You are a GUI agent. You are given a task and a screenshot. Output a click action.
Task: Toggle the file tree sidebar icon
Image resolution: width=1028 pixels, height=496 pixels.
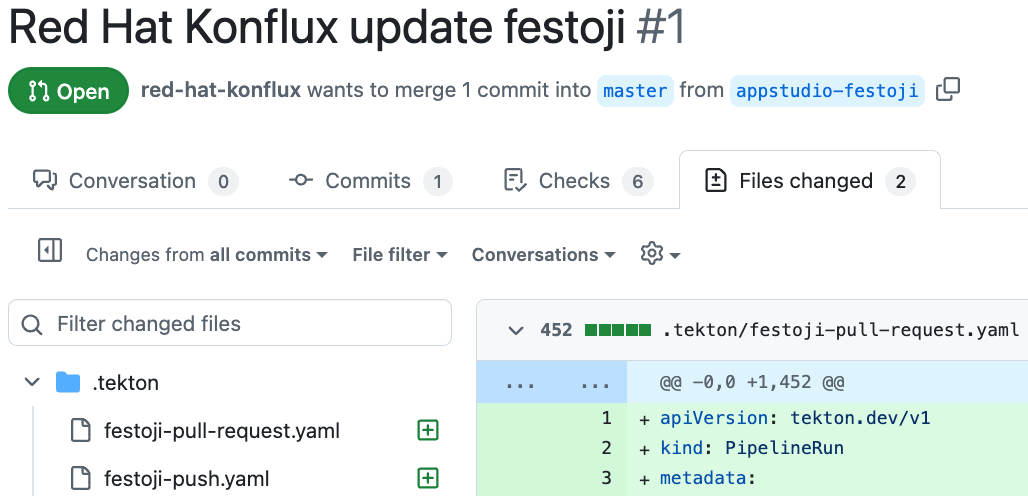point(50,251)
